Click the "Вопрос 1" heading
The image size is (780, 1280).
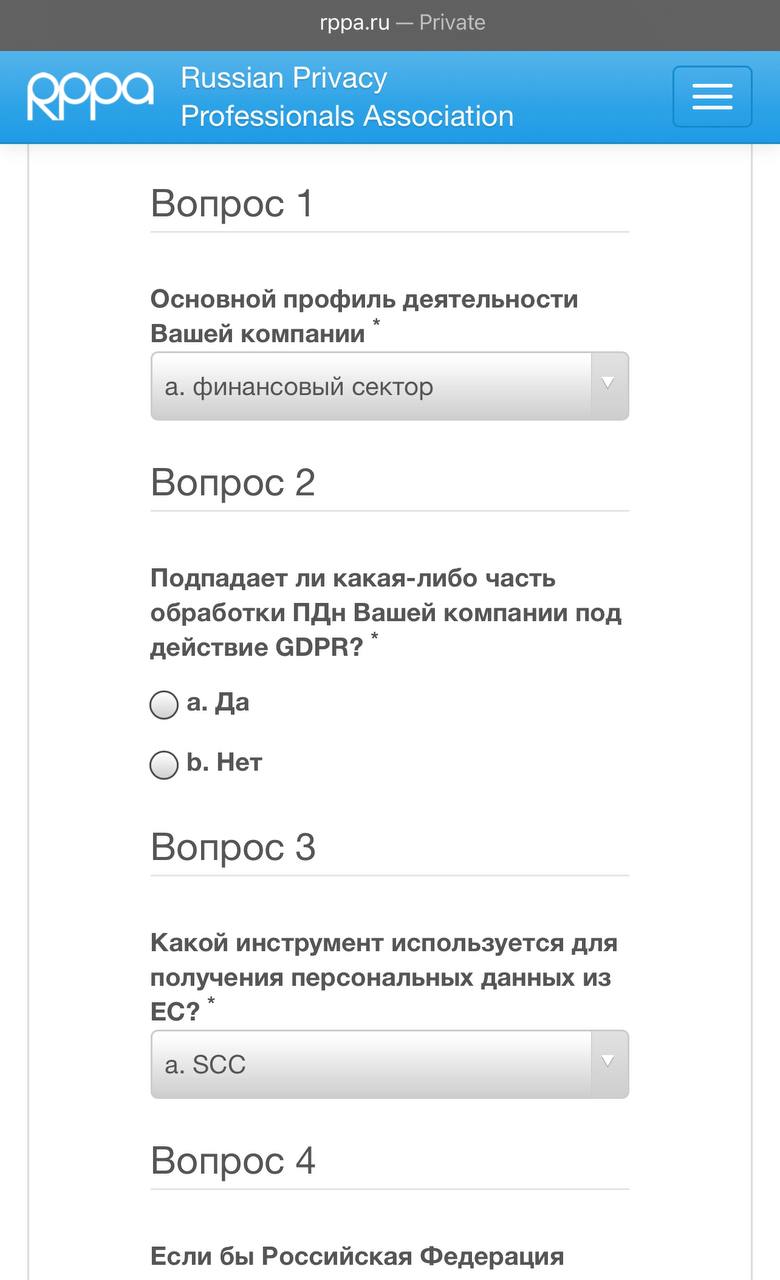coord(232,204)
